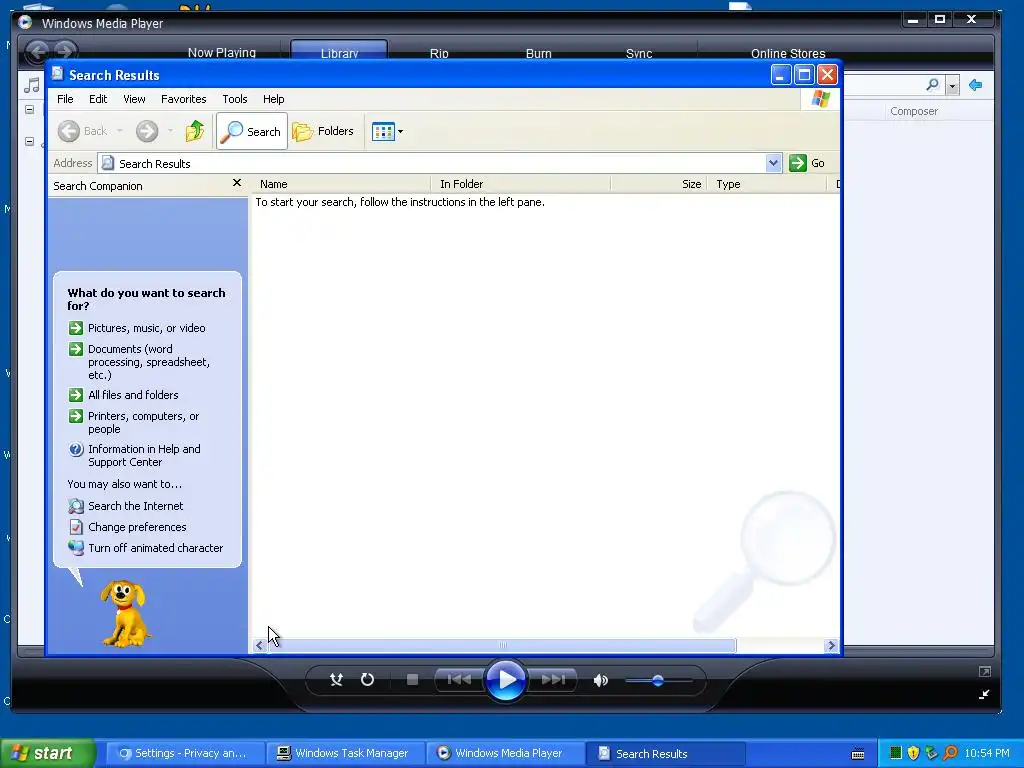Toggle repeat in Media Player

(x=368, y=680)
